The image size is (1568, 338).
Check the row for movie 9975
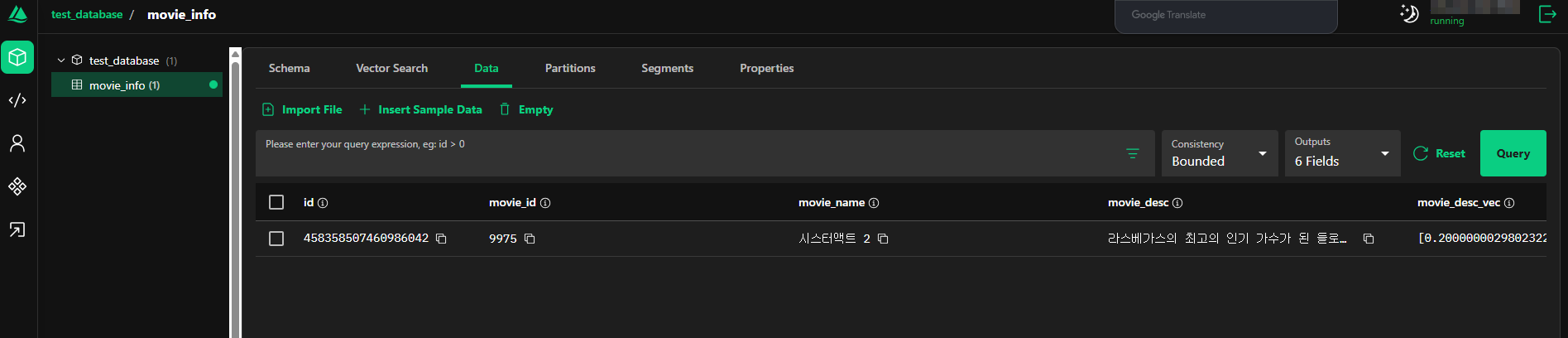[x=276, y=239]
